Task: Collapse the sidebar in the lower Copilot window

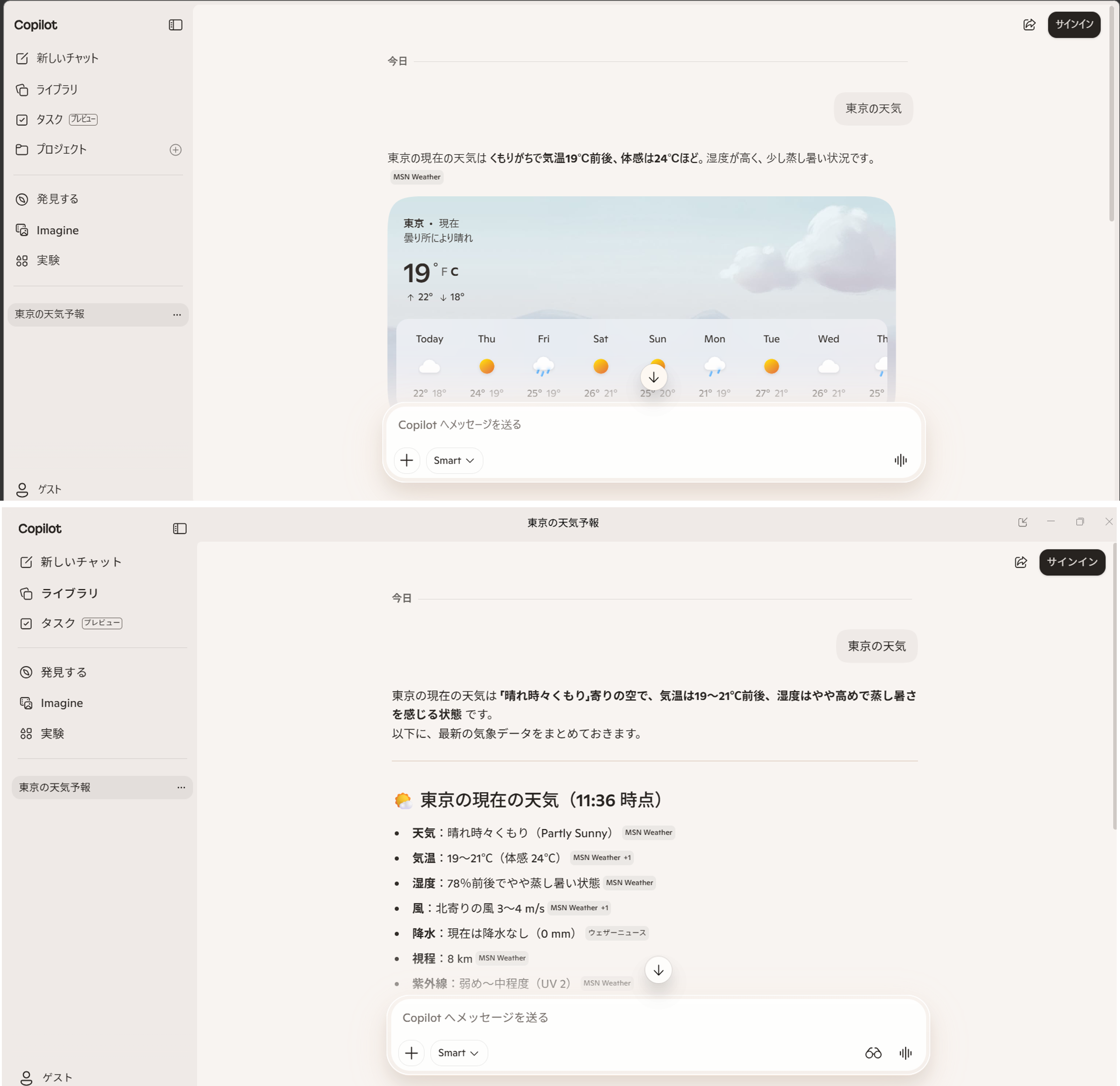Action: click(x=180, y=529)
